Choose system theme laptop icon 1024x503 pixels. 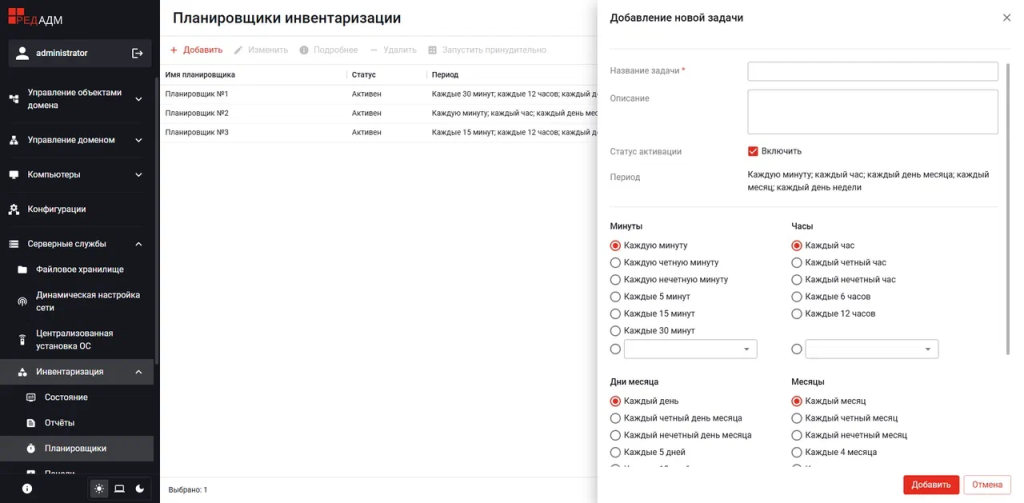tap(119, 488)
